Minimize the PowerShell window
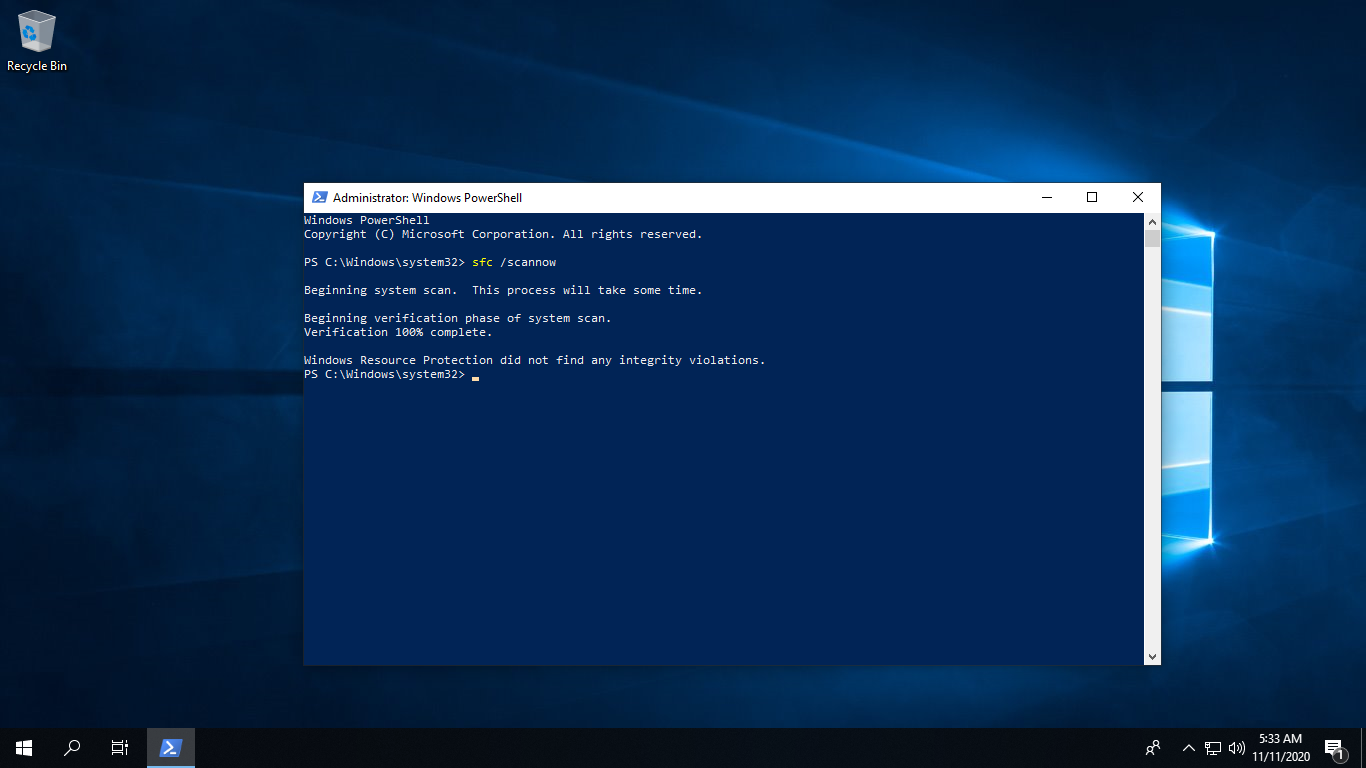This screenshot has height=768, width=1366. [1046, 198]
